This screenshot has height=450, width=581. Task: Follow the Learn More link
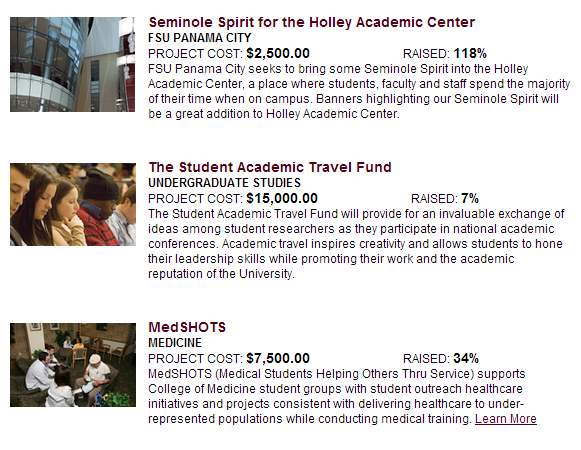(506, 419)
